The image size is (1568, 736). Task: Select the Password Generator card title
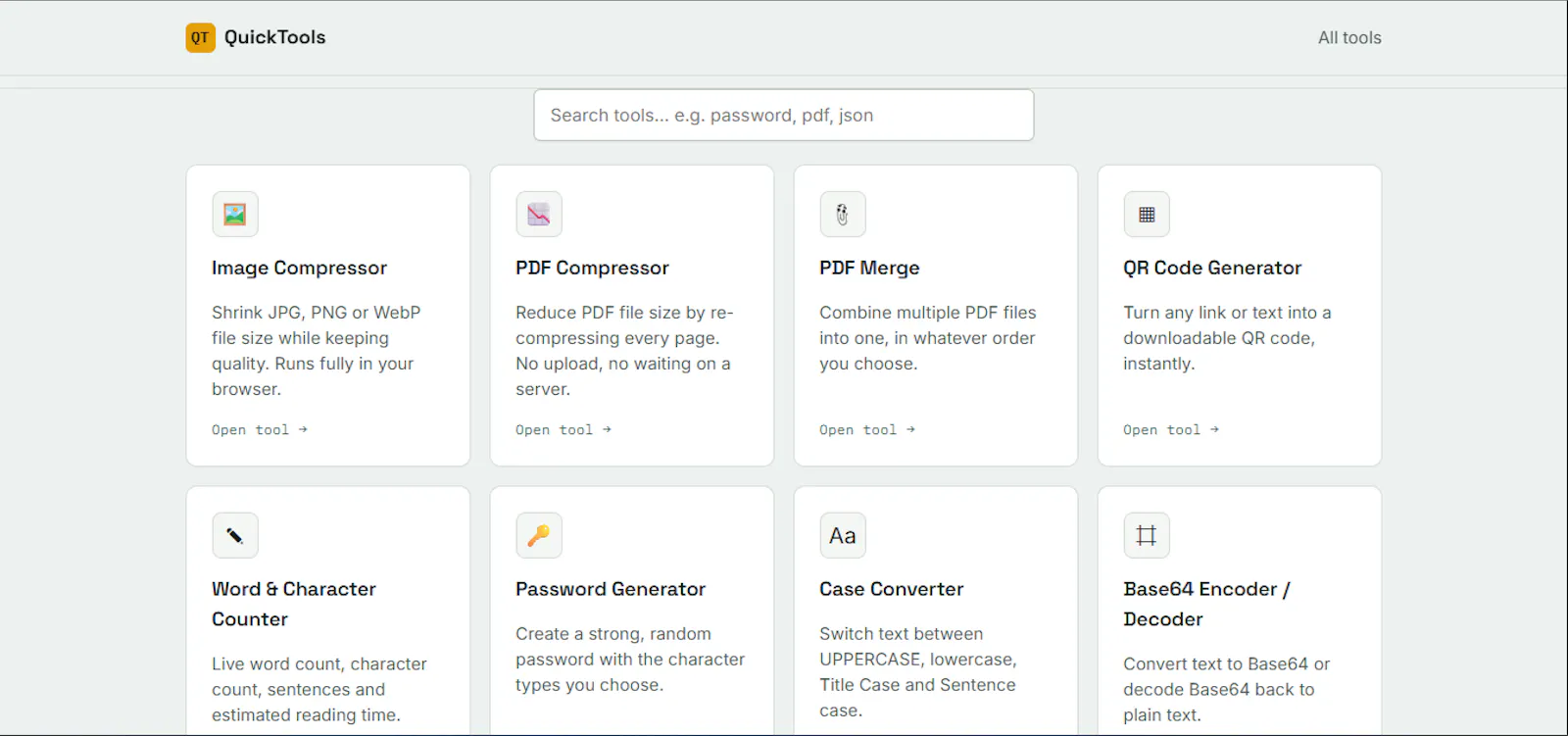coord(611,589)
